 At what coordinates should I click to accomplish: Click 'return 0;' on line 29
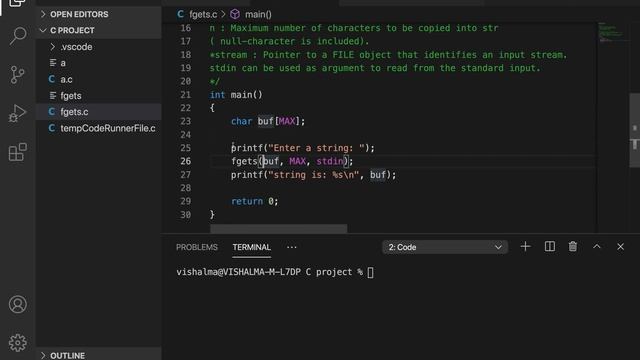coord(255,201)
